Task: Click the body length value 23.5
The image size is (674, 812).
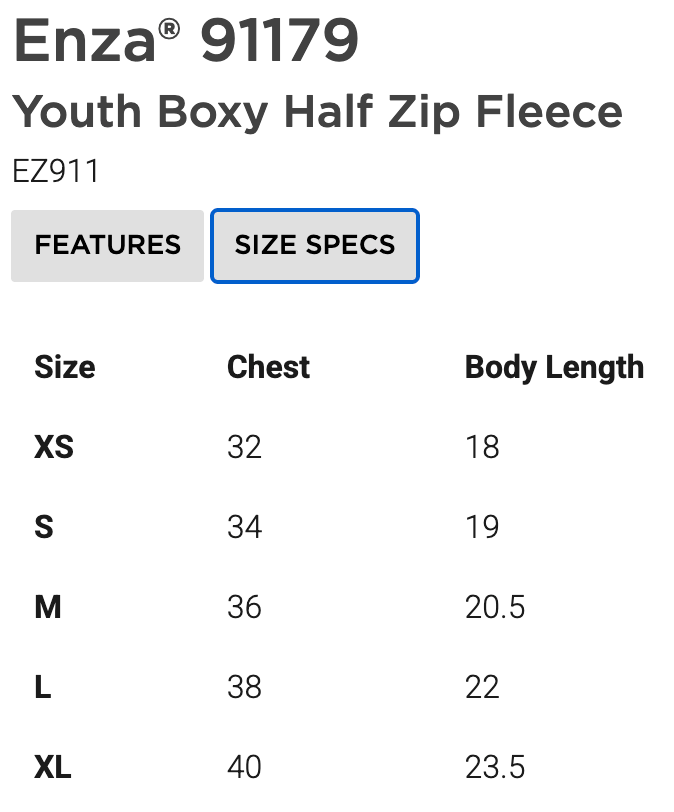Action: click(x=495, y=767)
